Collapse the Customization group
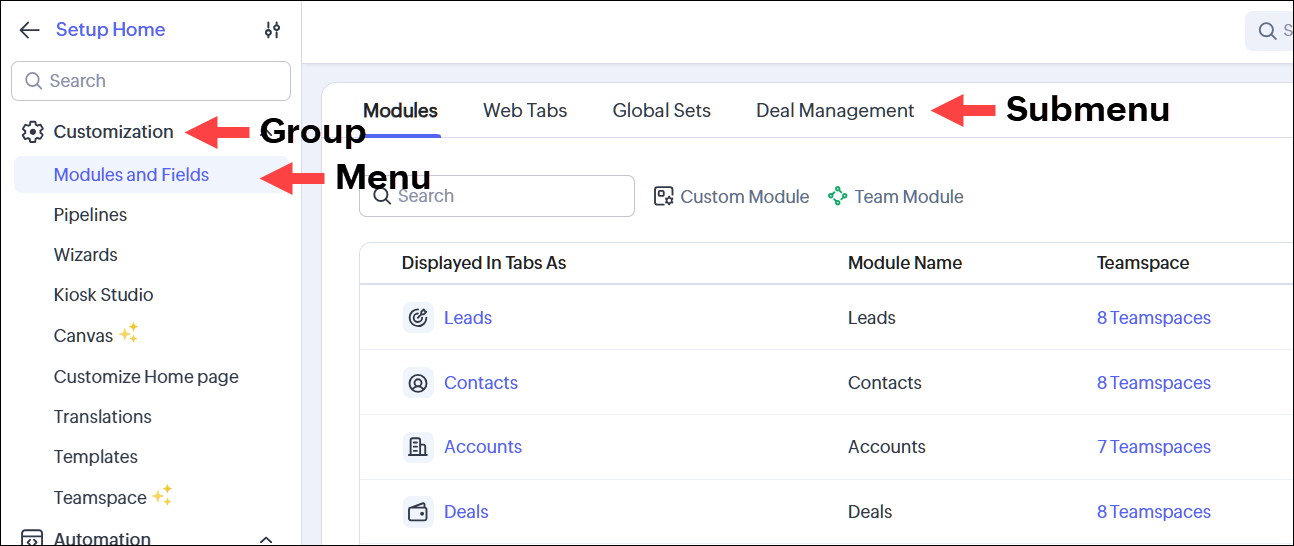Screen dimensions: 1294x546 click(113, 132)
